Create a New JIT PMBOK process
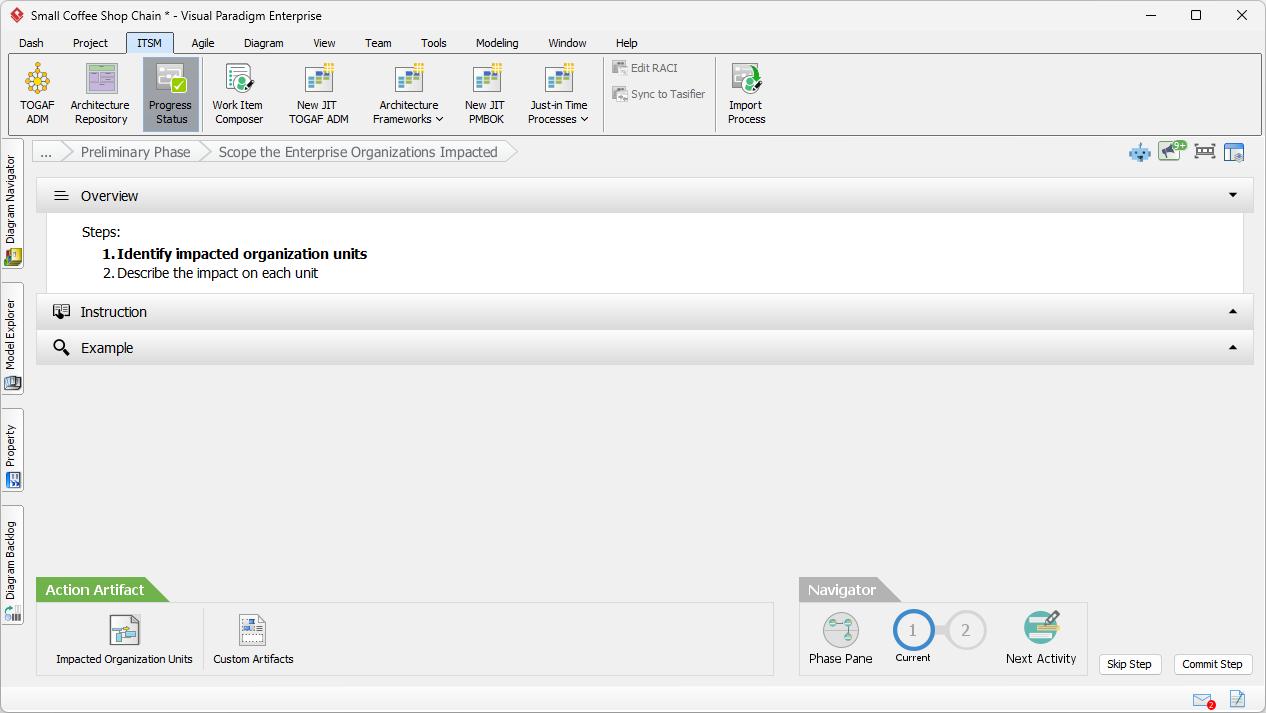Screen dimensions: 1266x713 point(485,94)
